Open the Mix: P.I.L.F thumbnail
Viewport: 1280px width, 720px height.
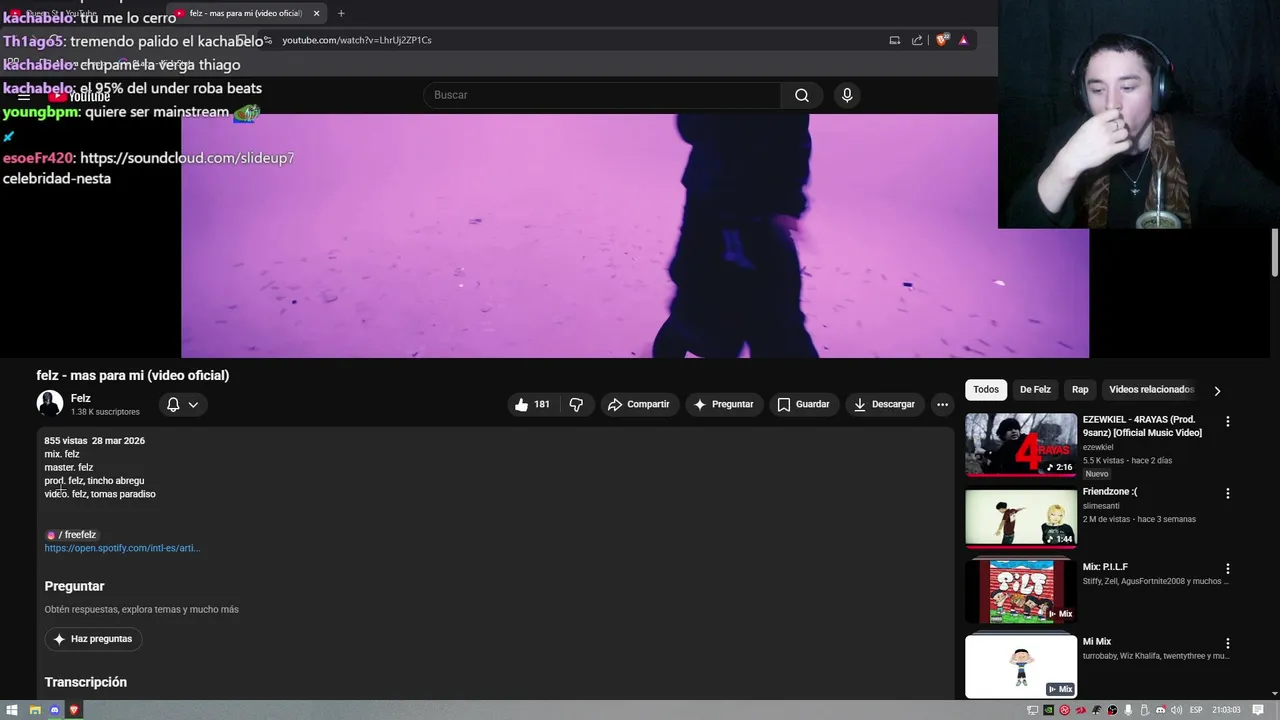[1021, 592]
